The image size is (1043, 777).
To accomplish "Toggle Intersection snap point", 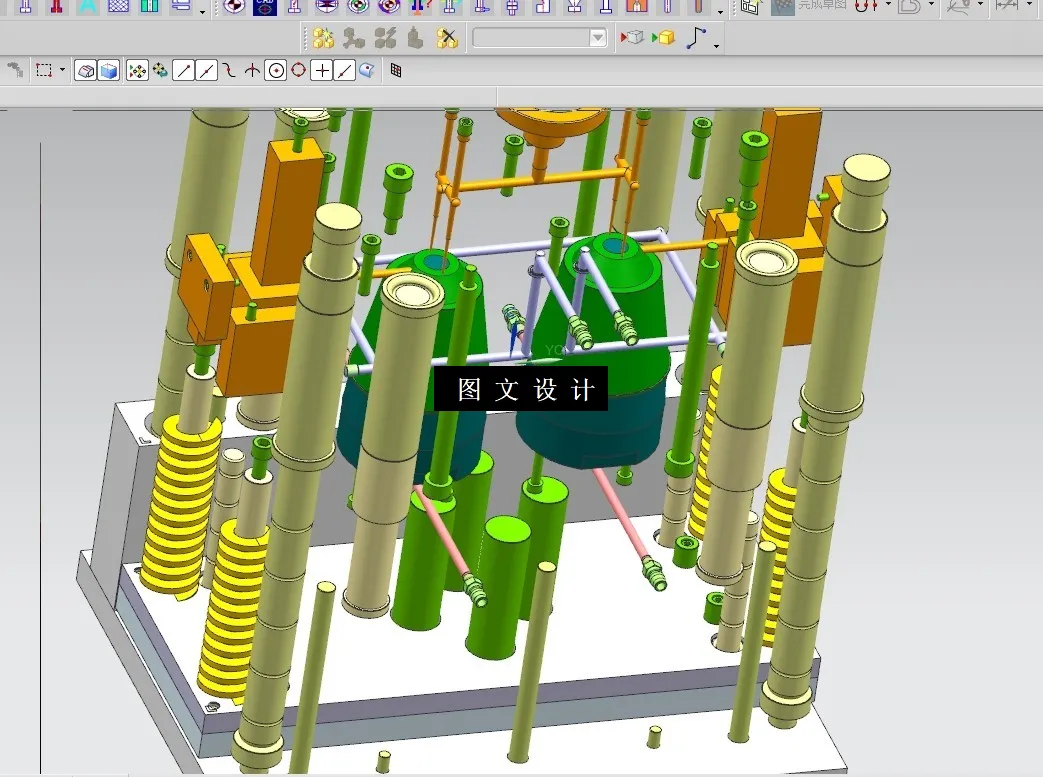I will pyautogui.click(x=252, y=70).
